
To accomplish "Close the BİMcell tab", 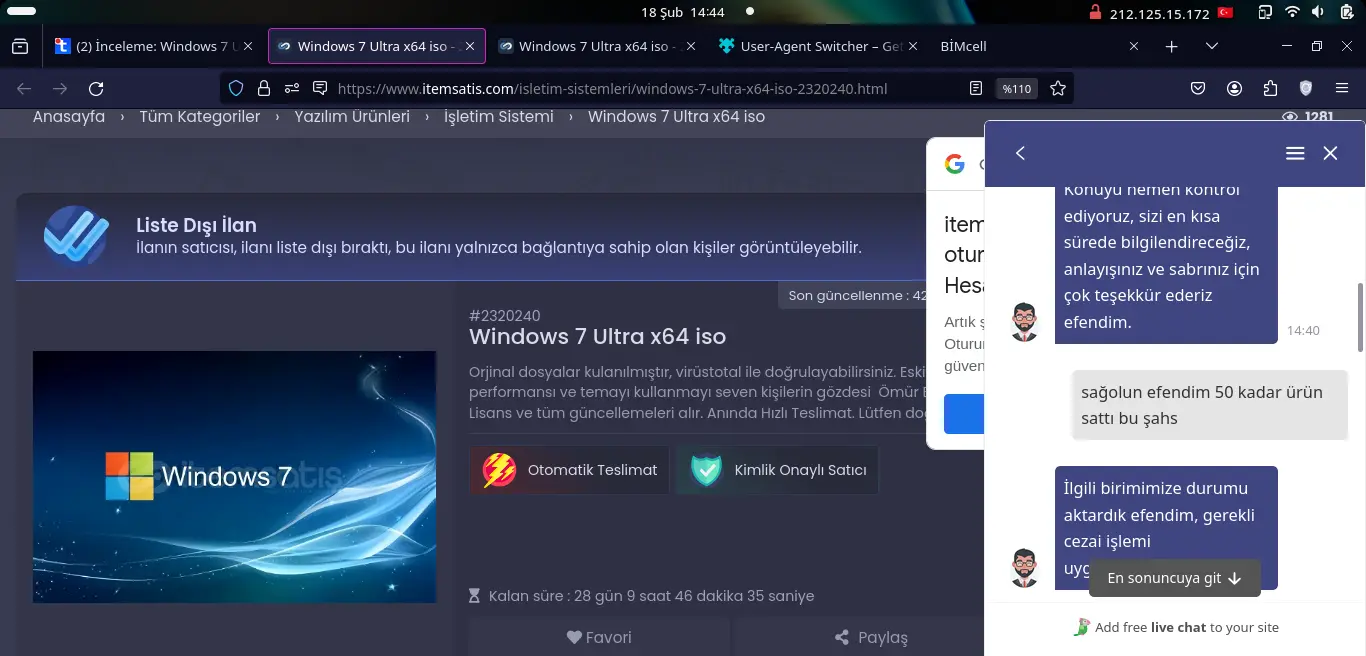I will [1133, 46].
